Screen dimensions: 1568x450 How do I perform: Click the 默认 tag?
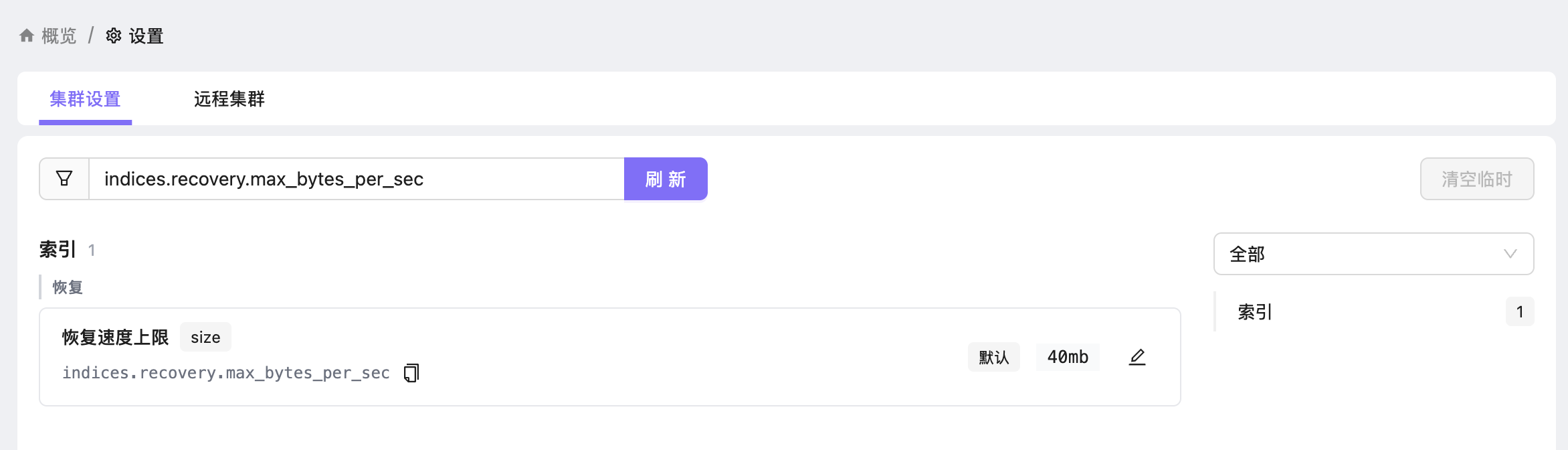click(994, 357)
